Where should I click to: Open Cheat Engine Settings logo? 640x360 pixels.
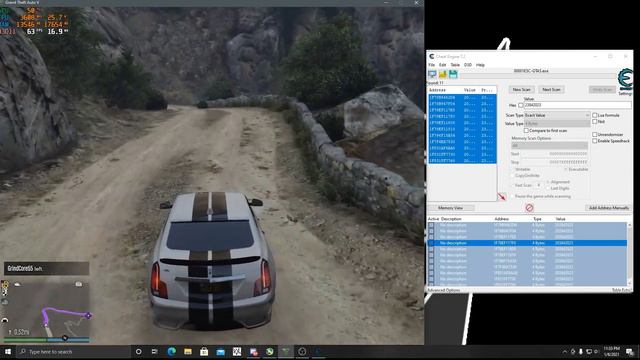(625, 80)
